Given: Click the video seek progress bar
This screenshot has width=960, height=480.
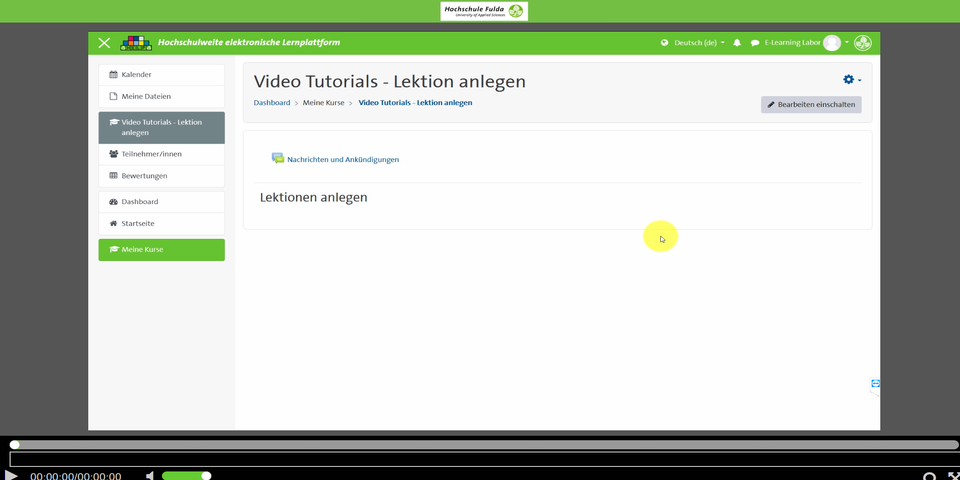Looking at the screenshot, I should [485, 444].
